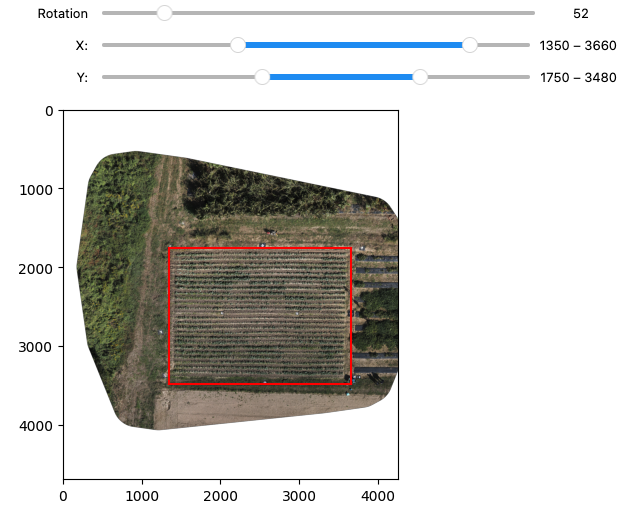Click the y-axis tick label 4000
The height and width of the screenshot is (514, 627).
click(x=36, y=427)
